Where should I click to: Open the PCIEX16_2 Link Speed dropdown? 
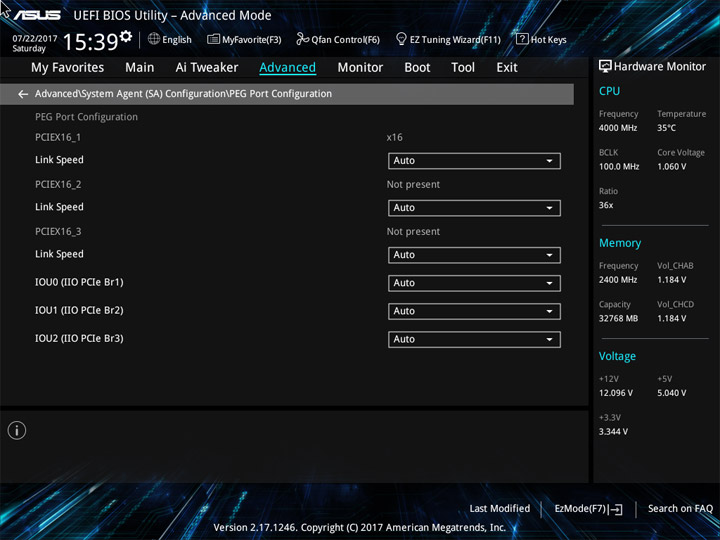(474, 208)
